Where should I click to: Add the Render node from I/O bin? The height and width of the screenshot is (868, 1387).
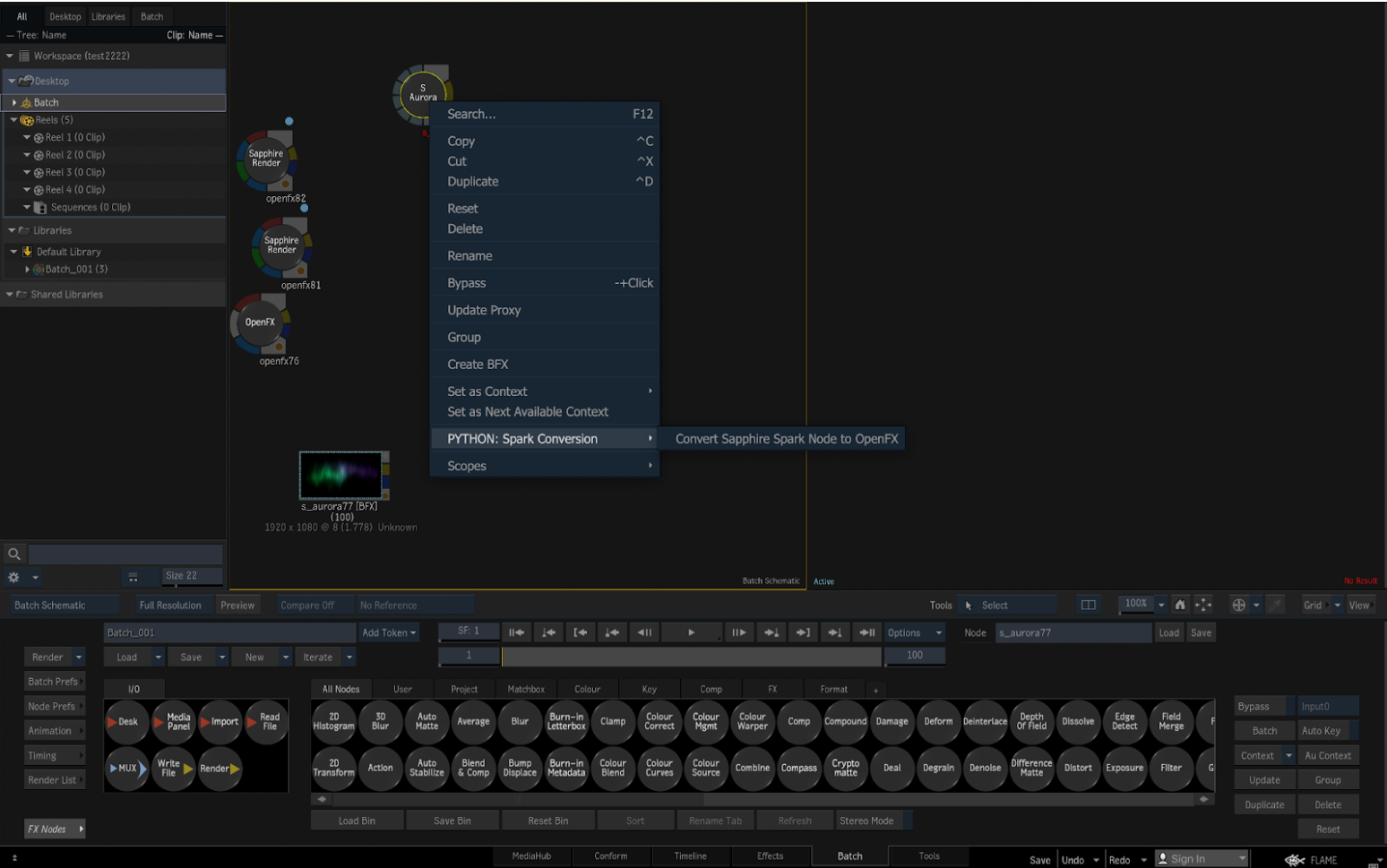(220, 769)
